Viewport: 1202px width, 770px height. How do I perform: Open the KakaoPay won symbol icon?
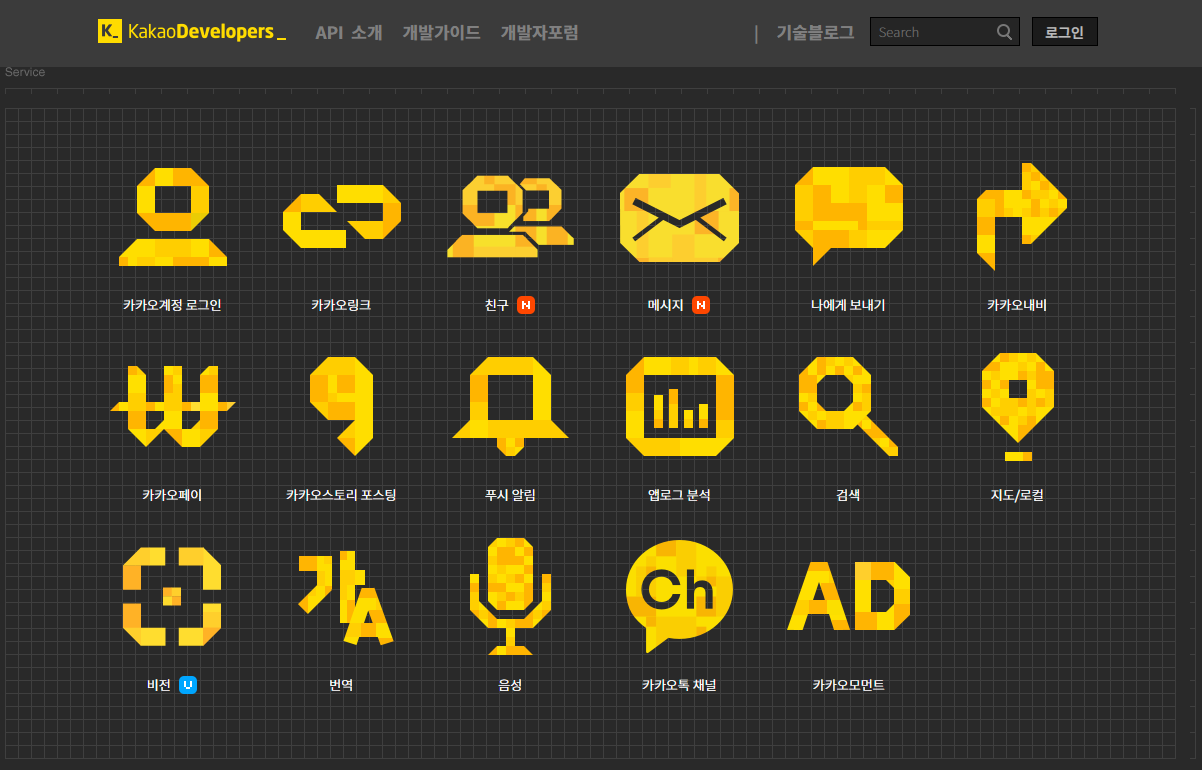coord(173,406)
